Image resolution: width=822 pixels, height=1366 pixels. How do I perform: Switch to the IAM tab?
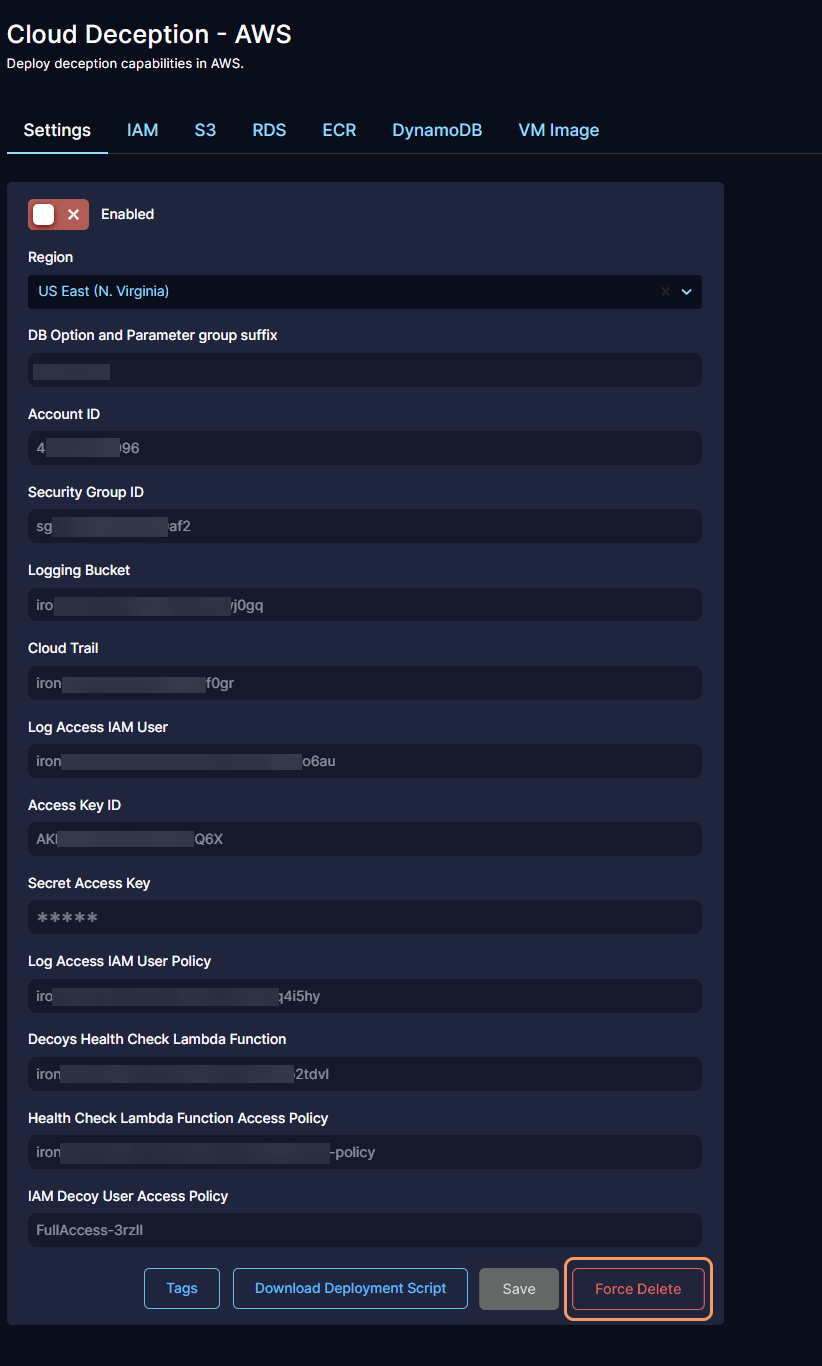(x=142, y=130)
